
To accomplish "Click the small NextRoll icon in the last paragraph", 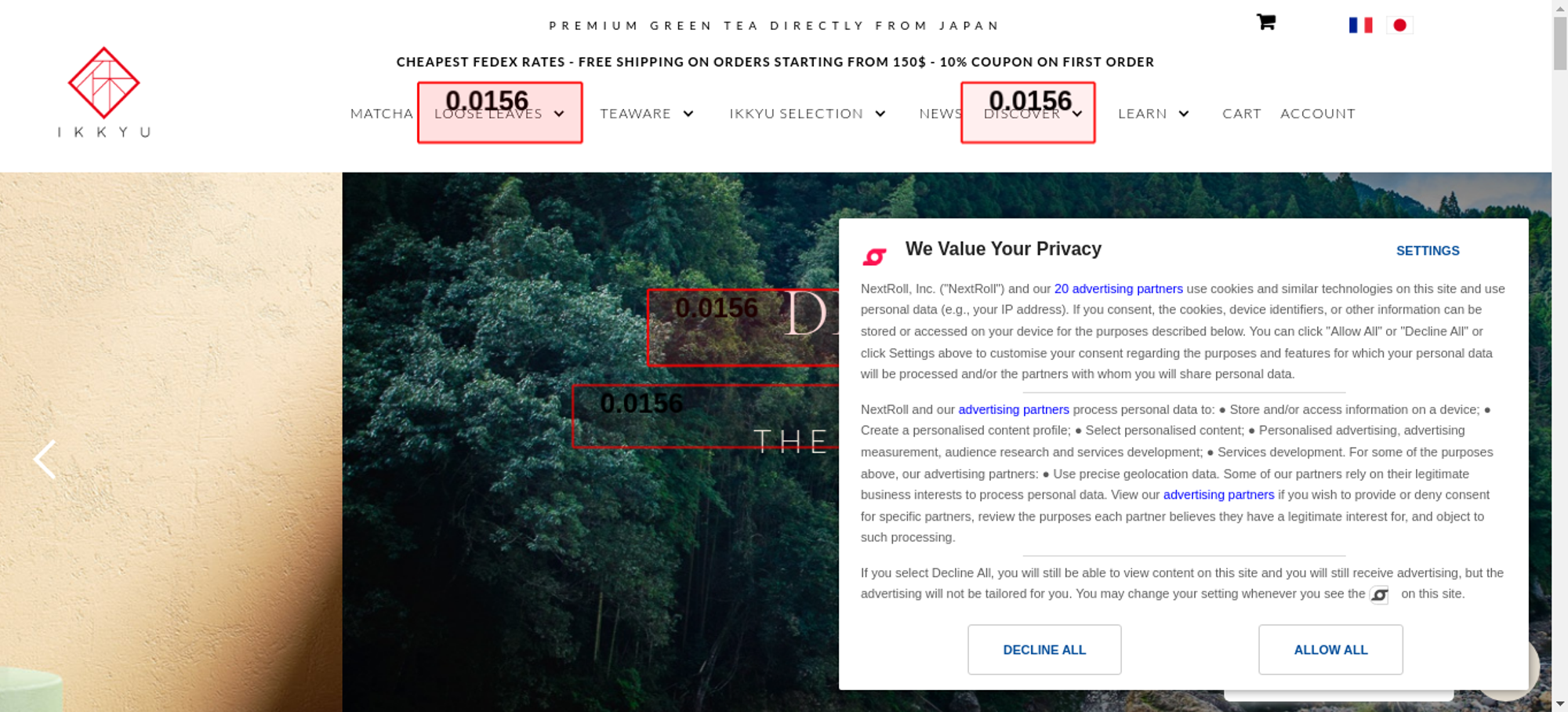I will 1379,594.
